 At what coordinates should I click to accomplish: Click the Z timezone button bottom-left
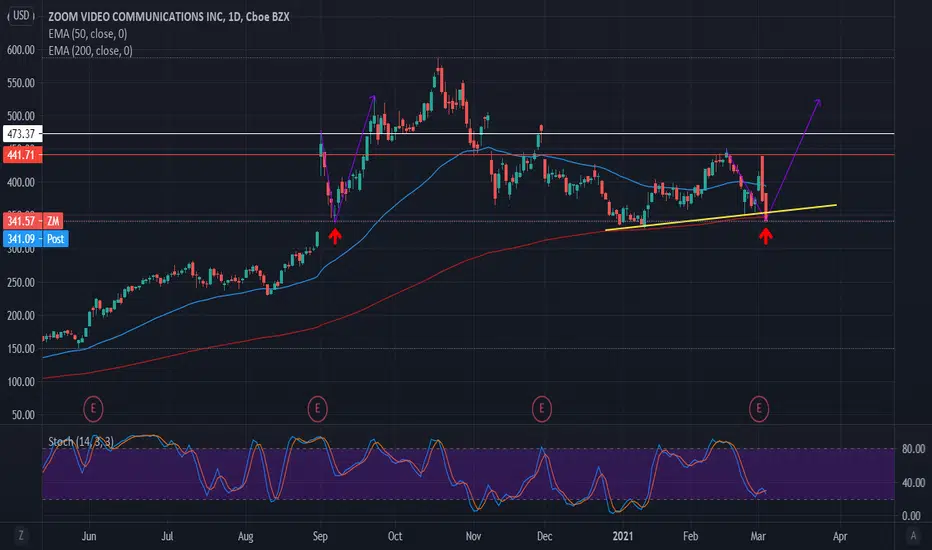[20, 536]
